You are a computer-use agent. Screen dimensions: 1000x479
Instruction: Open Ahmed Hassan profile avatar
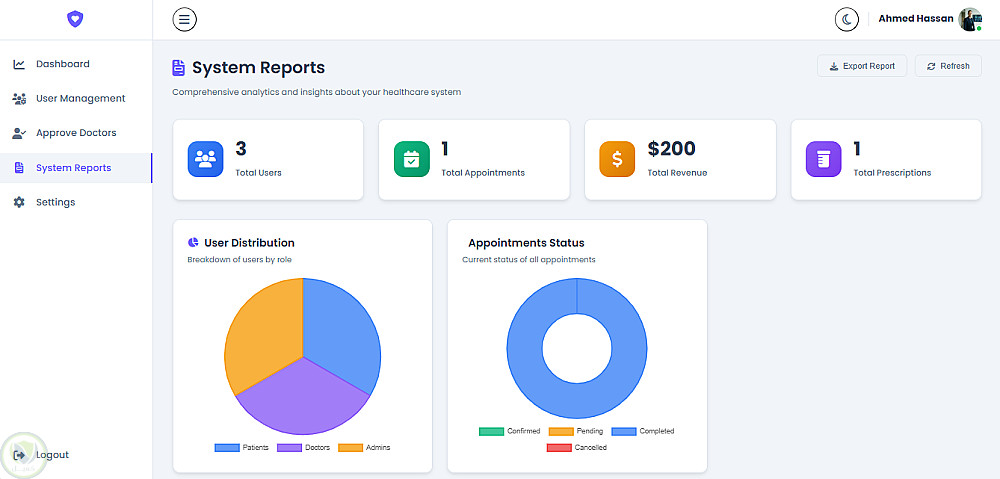pyautogui.click(x=969, y=19)
